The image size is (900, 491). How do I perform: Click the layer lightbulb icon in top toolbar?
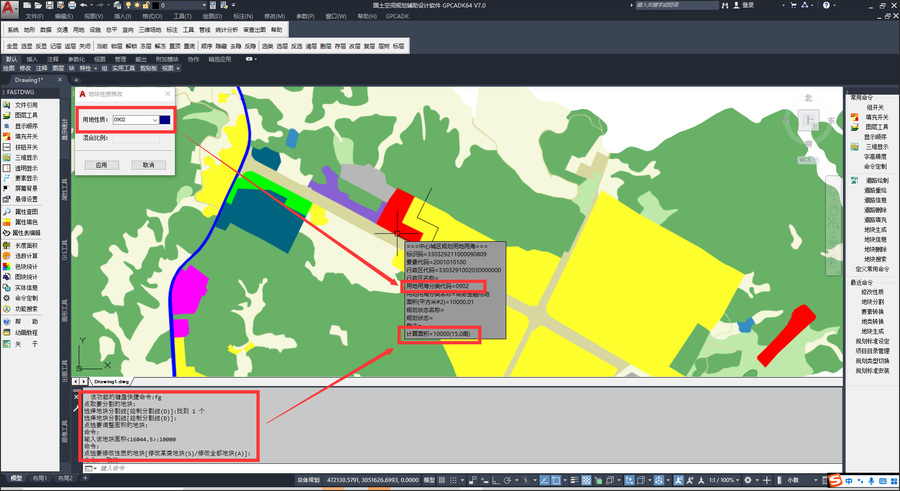click(127, 5)
